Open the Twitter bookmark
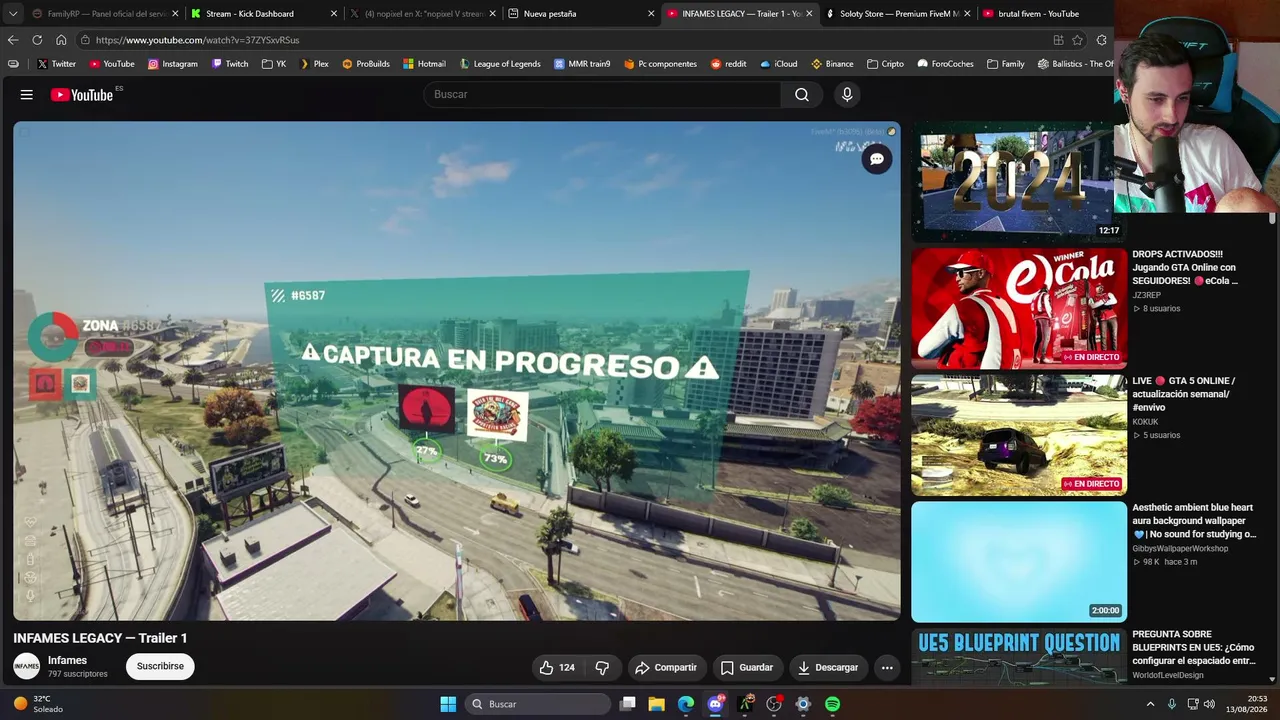The image size is (1280, 720). (x=56, y=64)
